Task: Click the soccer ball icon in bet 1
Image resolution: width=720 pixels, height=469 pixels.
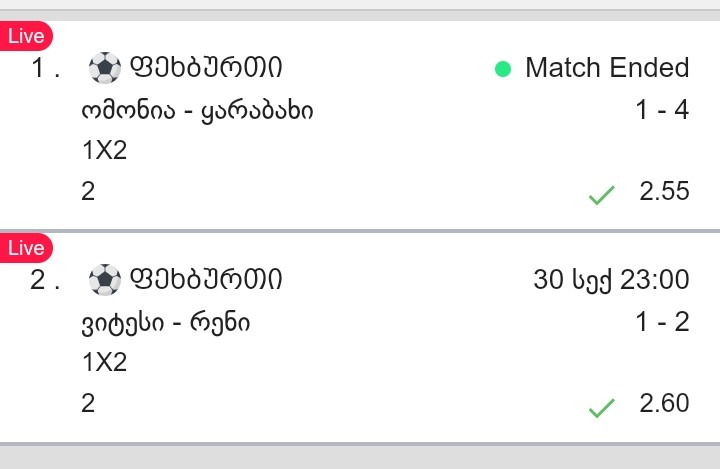Action: [x=103, y=68]
